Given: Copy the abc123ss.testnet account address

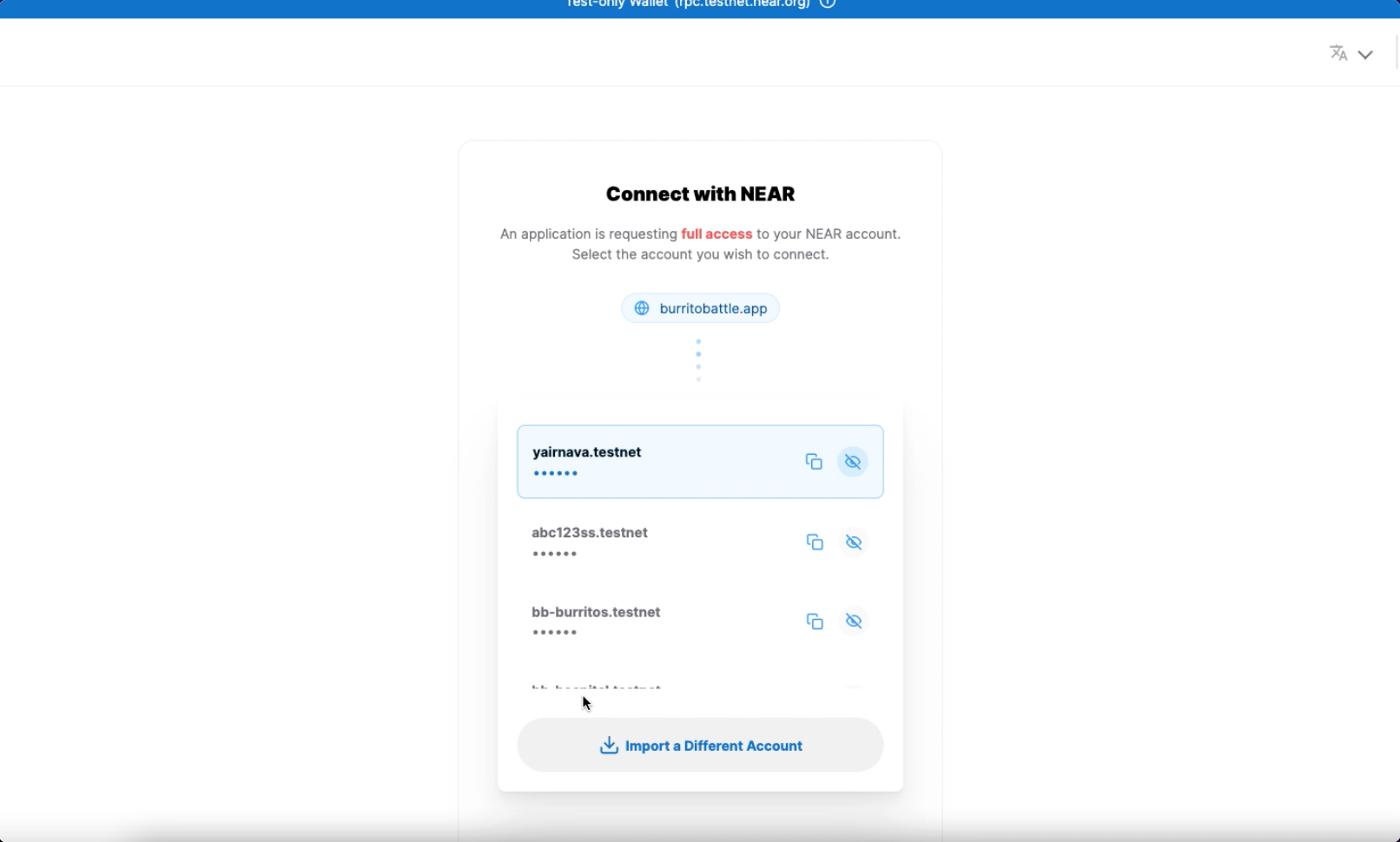Looking at the screenshot, I should click(814, 542).
